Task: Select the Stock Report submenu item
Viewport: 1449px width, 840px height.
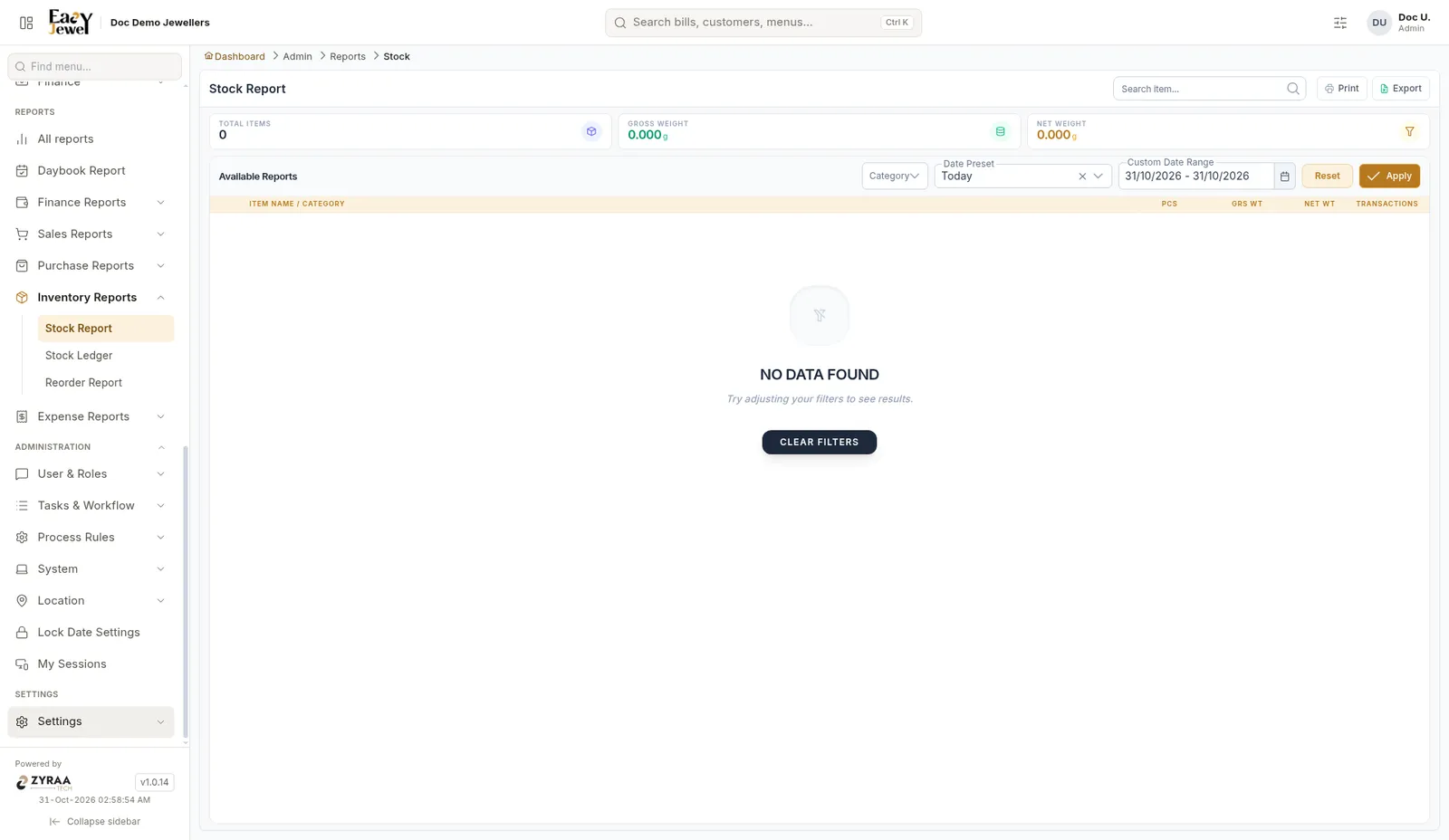Action: coord(105,329)
